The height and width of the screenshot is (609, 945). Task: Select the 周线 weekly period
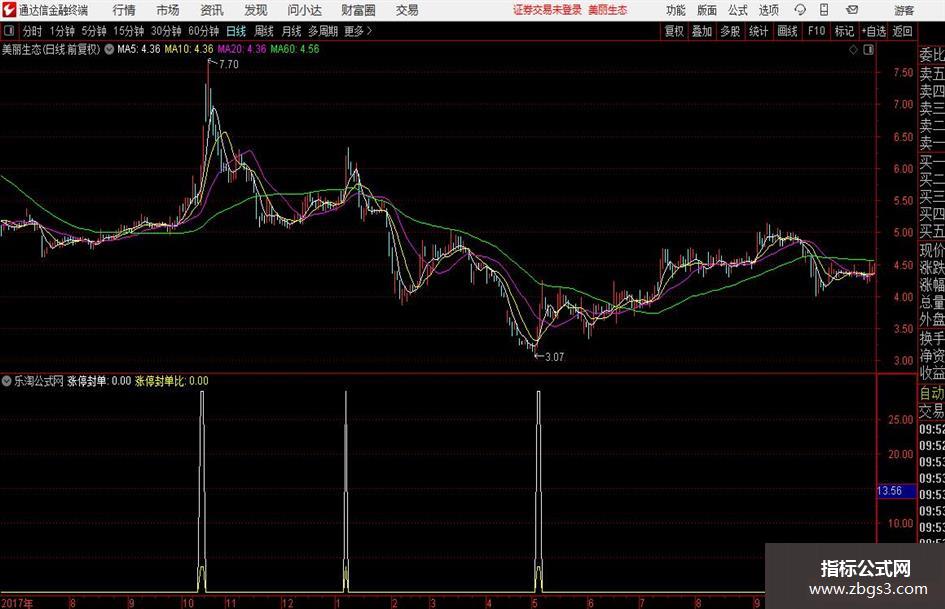(264, 31)
